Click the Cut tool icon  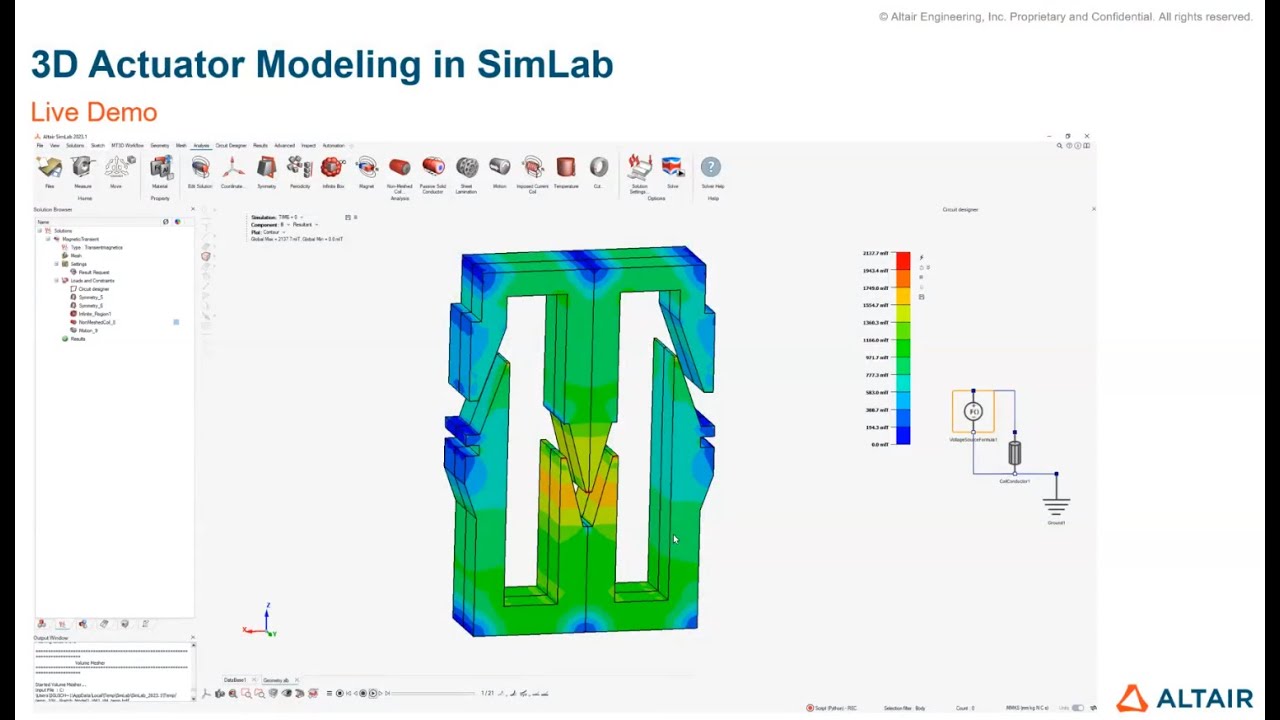click(598, 167)
